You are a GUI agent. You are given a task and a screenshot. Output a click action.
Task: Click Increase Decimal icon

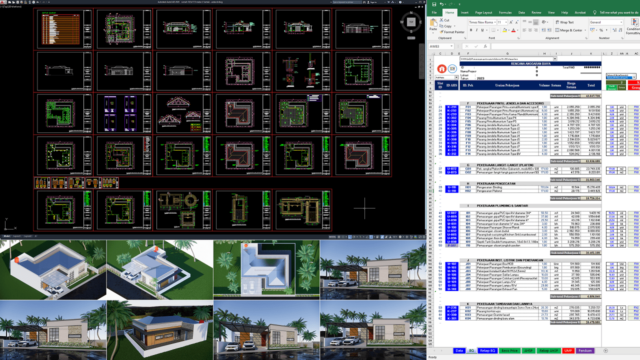coord(615,30)
